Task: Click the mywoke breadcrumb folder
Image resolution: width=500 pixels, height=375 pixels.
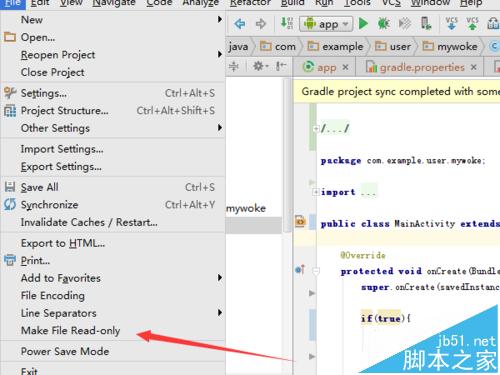Action: pos(450,46)
